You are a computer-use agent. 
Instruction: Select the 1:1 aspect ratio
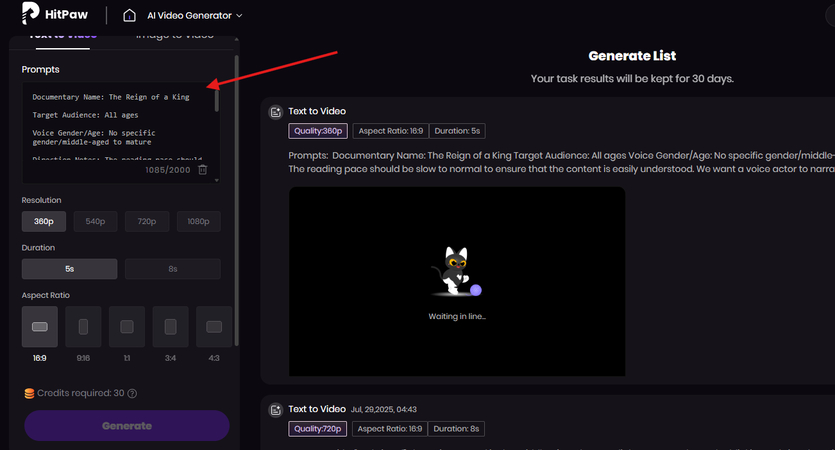pos(127,326)
